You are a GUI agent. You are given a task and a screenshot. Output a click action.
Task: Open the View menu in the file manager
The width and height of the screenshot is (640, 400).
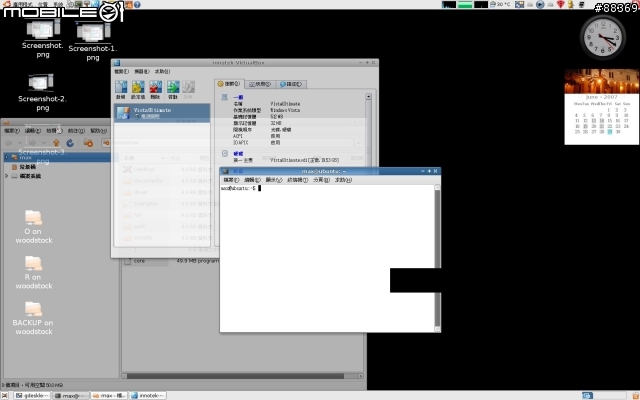coord(54,131)
